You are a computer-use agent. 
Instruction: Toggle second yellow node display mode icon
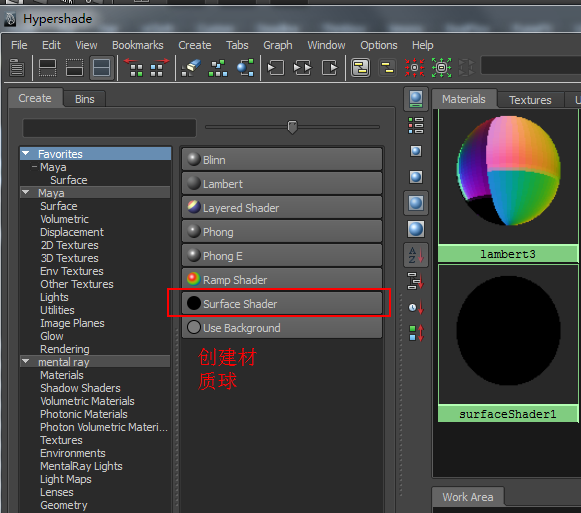coord(388,68)
